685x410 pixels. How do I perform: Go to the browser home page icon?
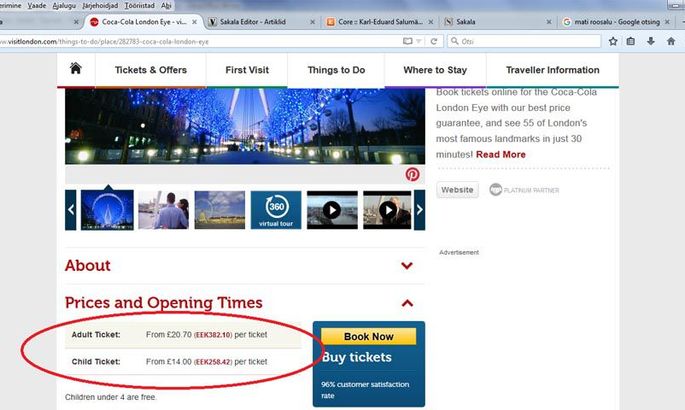click(671, 41)
